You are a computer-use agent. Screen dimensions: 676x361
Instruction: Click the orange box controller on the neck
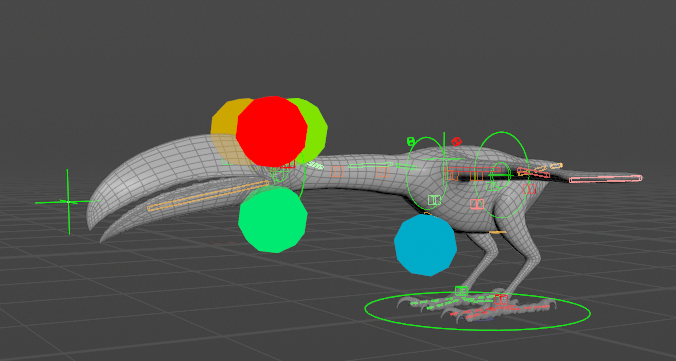pos(337,171)
